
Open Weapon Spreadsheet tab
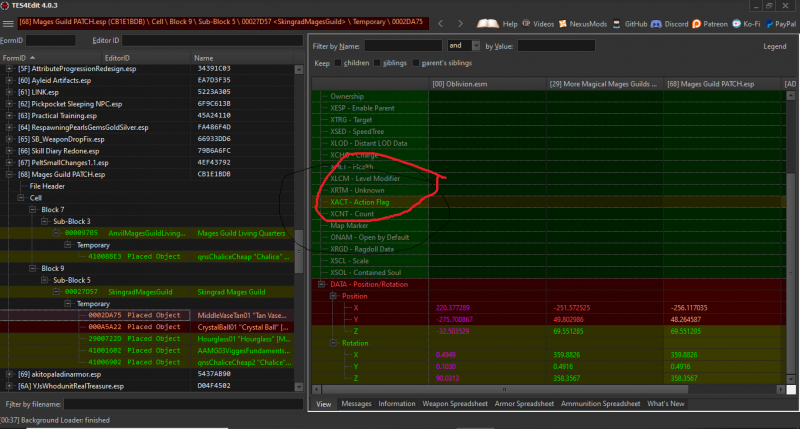pos(455,403)
